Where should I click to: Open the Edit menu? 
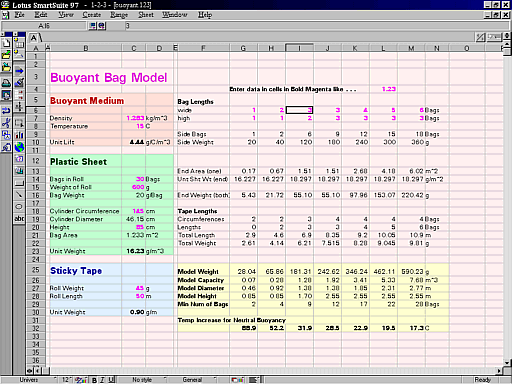click(x=41, y=15)
